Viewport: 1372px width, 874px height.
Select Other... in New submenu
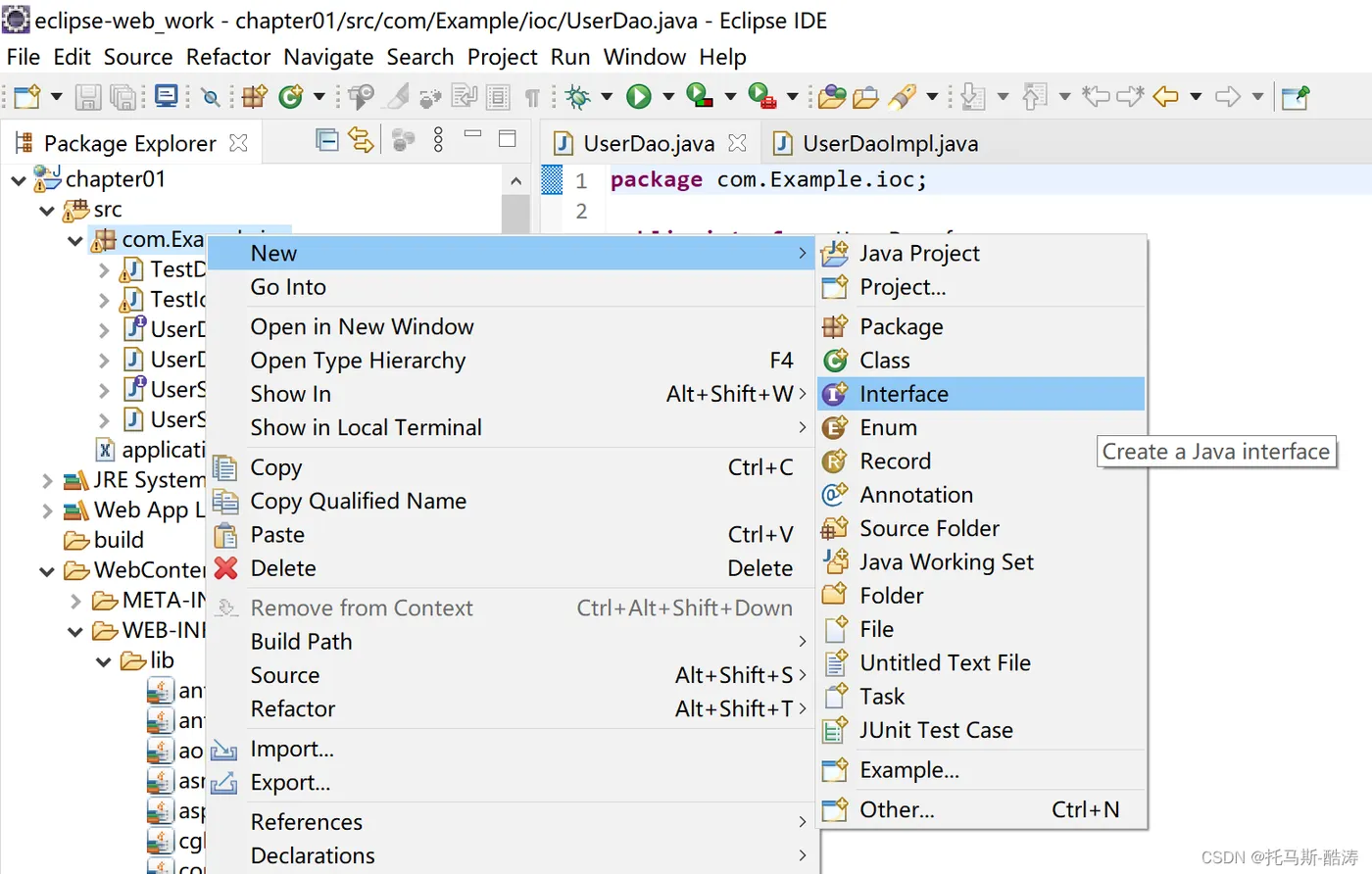[981, 809]
